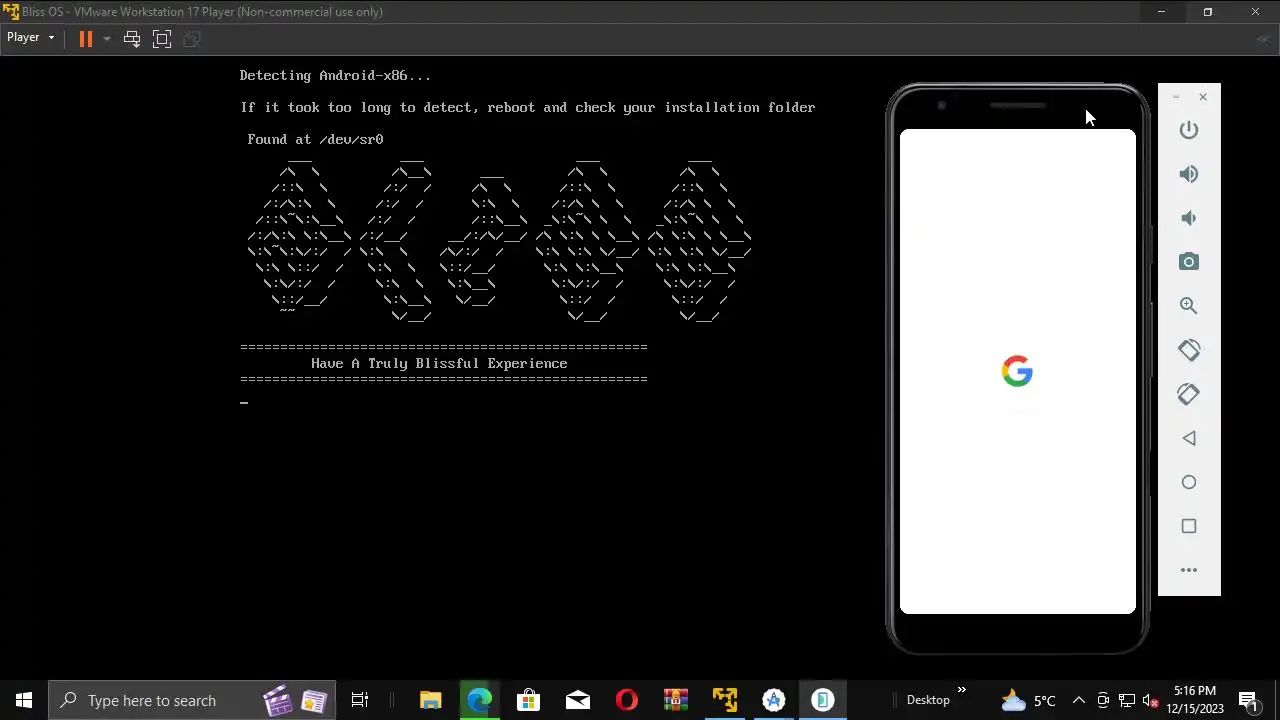
Task: Launch Opera browser from the taskbar
Action: 627,700
